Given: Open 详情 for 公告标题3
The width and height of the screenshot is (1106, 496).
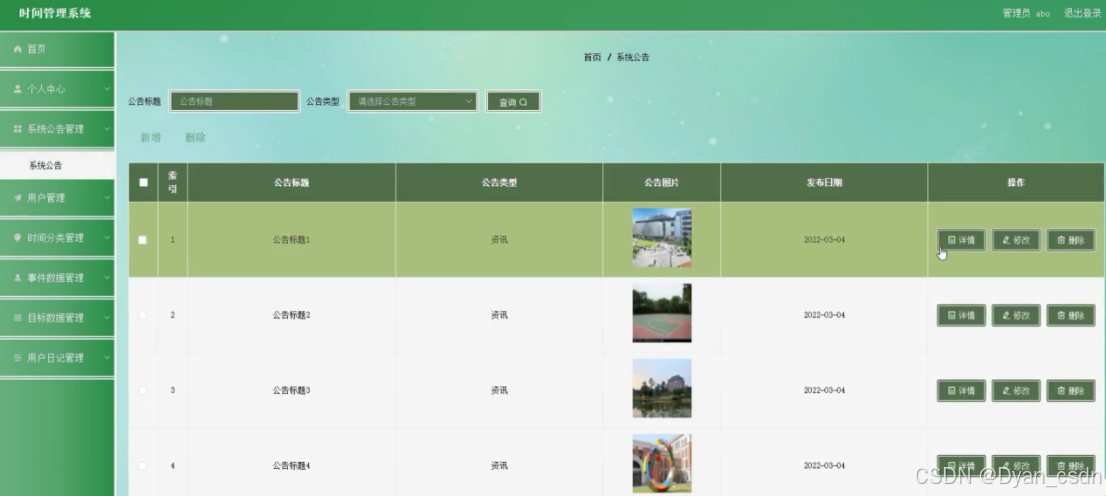Looking at the screenshot, I should (961, 391).
